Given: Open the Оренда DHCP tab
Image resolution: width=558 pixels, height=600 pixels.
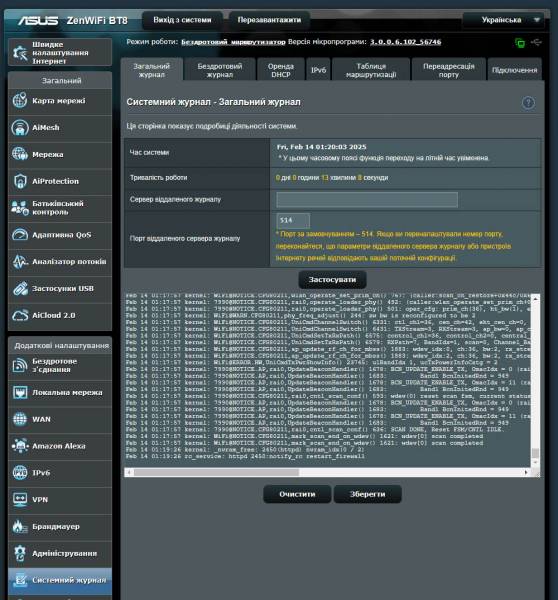Looking at the screenshot, I should point(281,70).
